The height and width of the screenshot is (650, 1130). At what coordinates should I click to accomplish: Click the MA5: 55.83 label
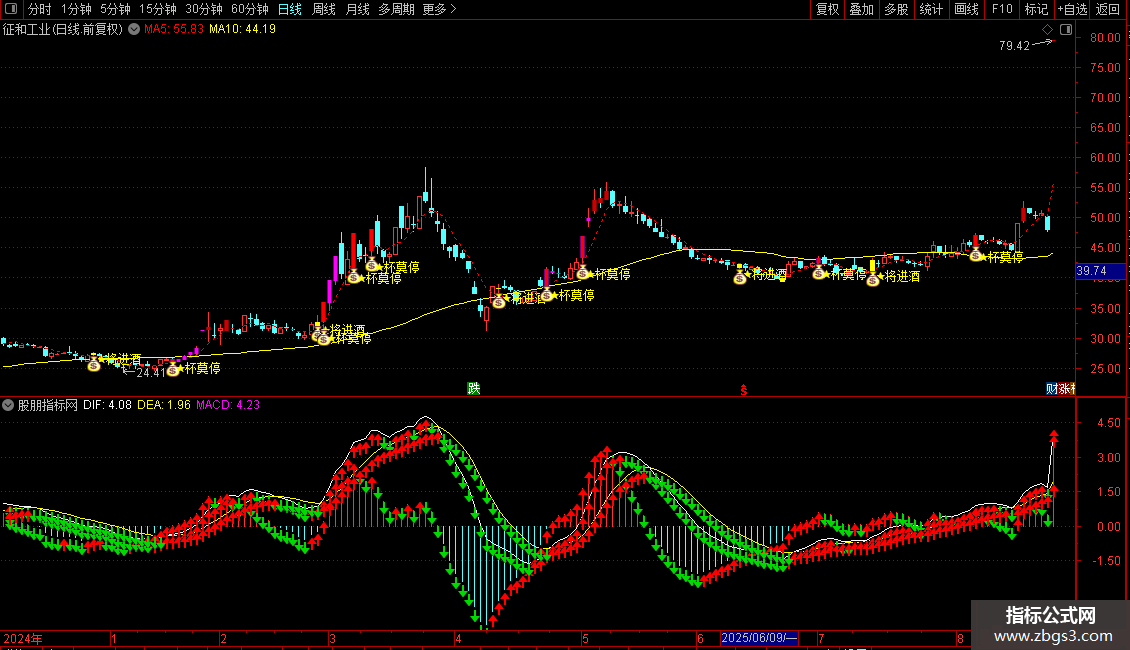point(174,29)
